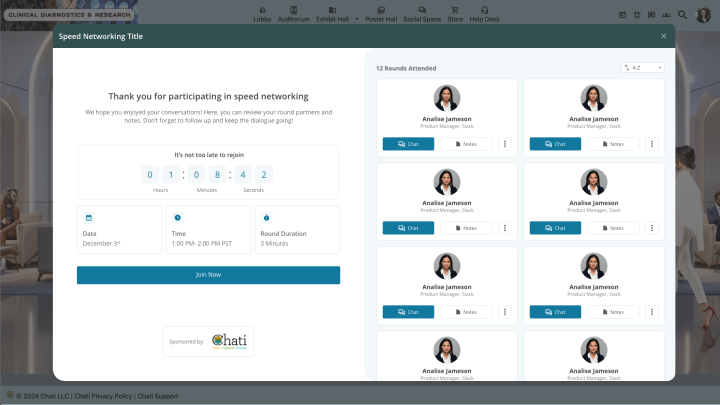Open more-options kebab on first-row right card
The width and height of the screenshot is (720, 405).
(x=652, y=144)
